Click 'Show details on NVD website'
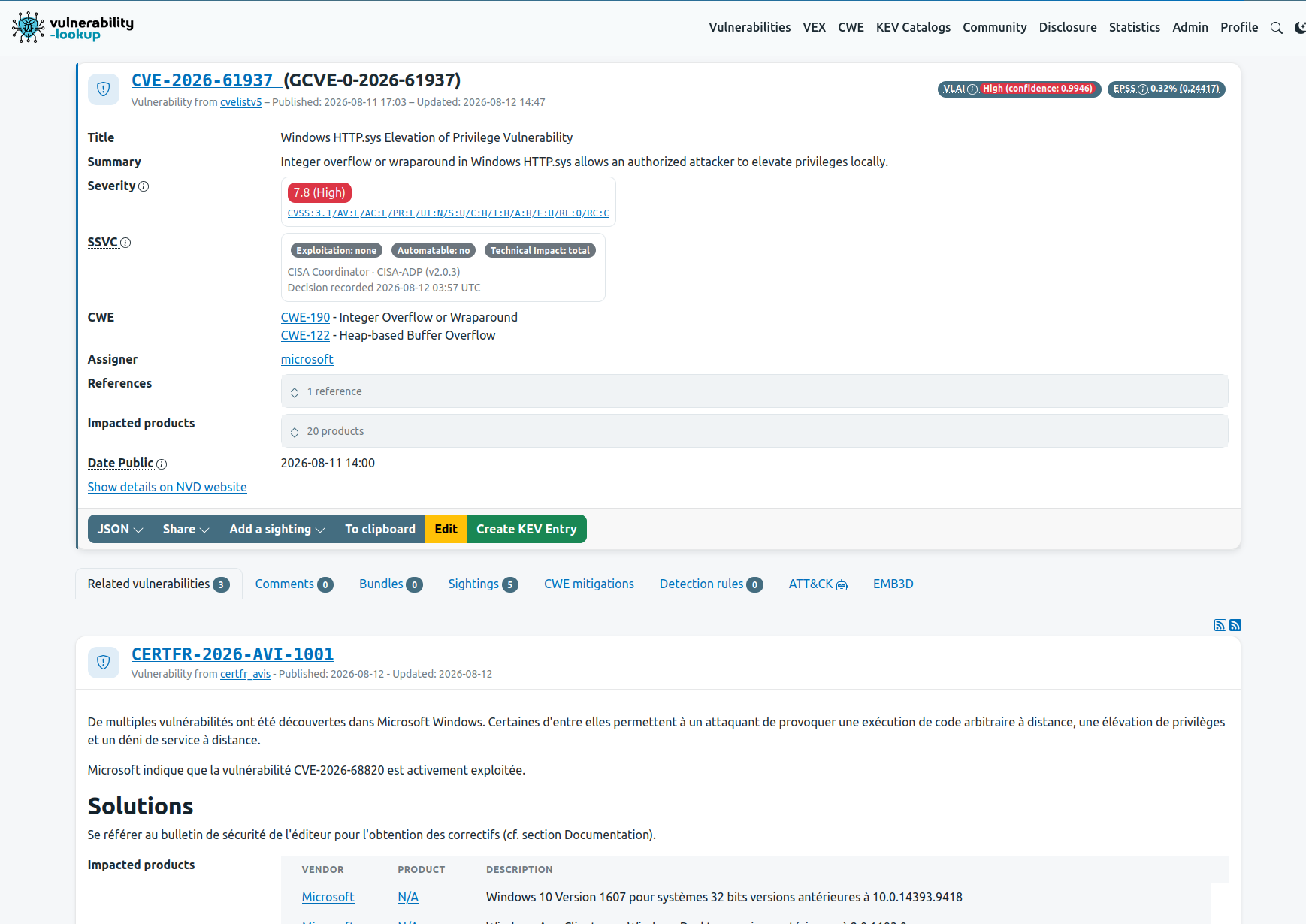Screen dimensions: 1306x924 pos(168,487)
